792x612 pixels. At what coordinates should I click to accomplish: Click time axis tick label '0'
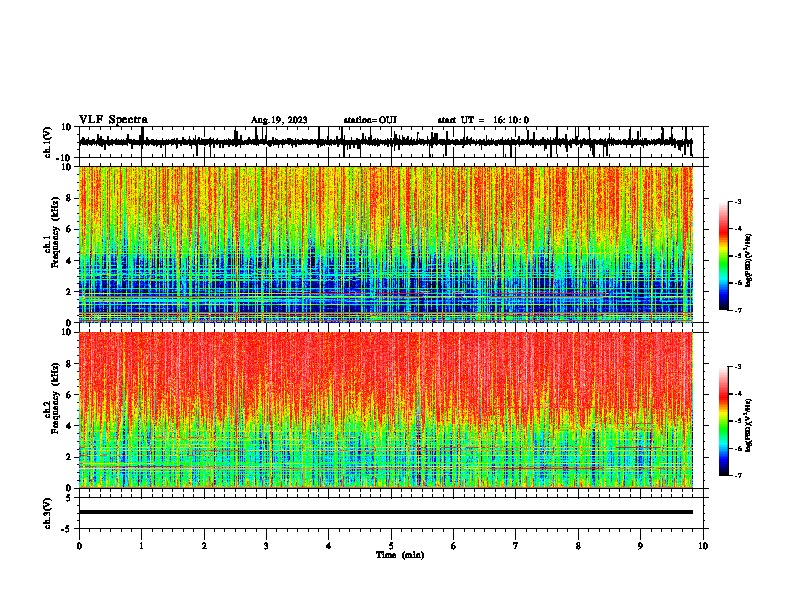[x=79, y=546]
